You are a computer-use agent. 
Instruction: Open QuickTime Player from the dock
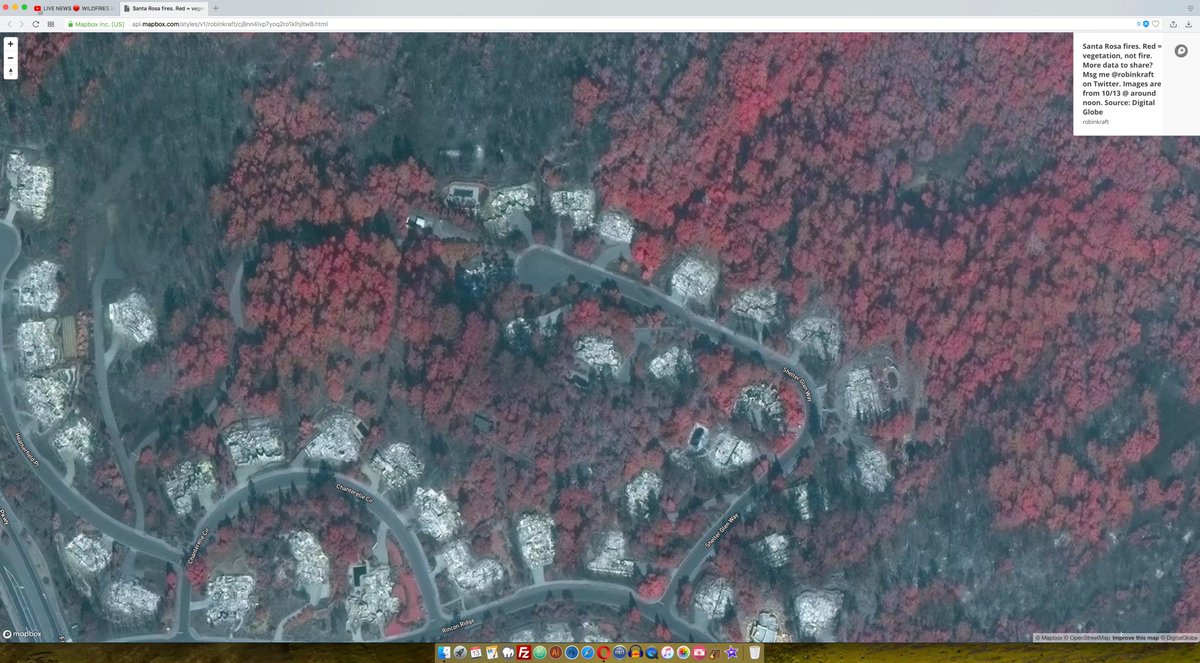coord(651,652)
